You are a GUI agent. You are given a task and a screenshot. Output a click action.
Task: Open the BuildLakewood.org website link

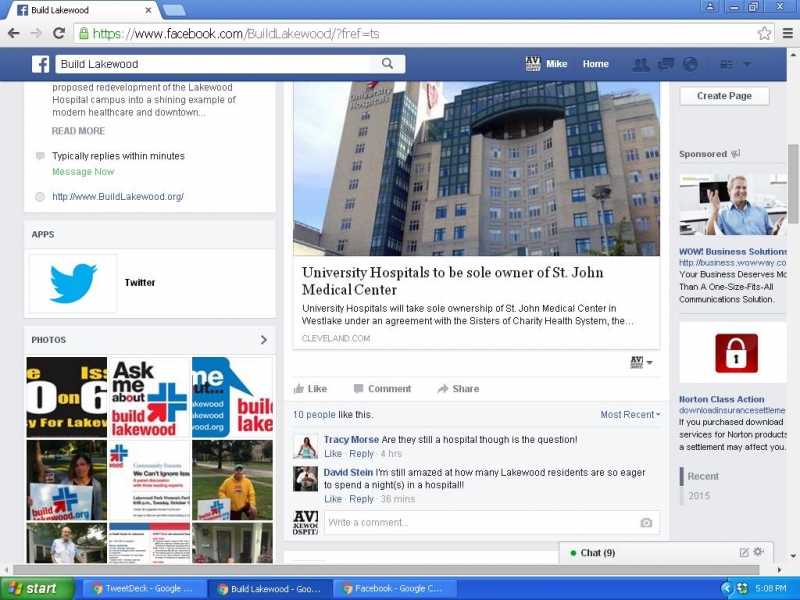pos(118,197)
